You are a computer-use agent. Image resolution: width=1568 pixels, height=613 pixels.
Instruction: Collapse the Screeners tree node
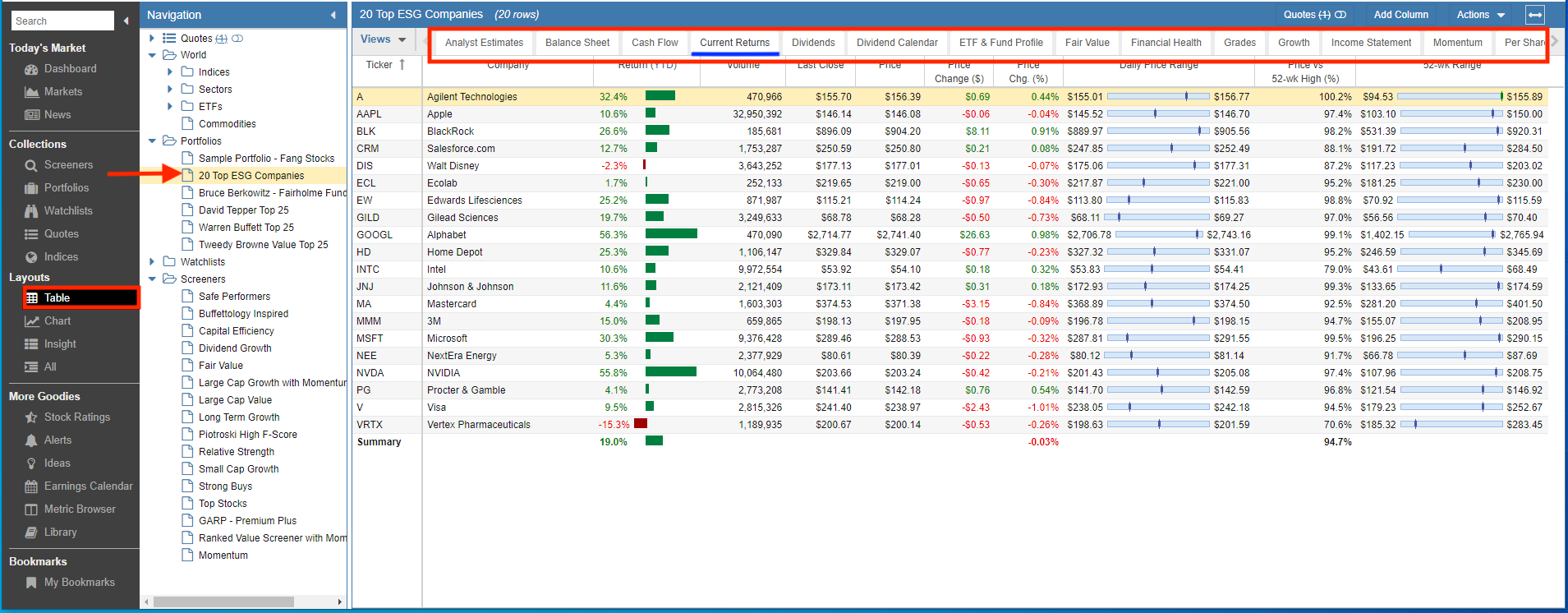click(x=152, y=279)
